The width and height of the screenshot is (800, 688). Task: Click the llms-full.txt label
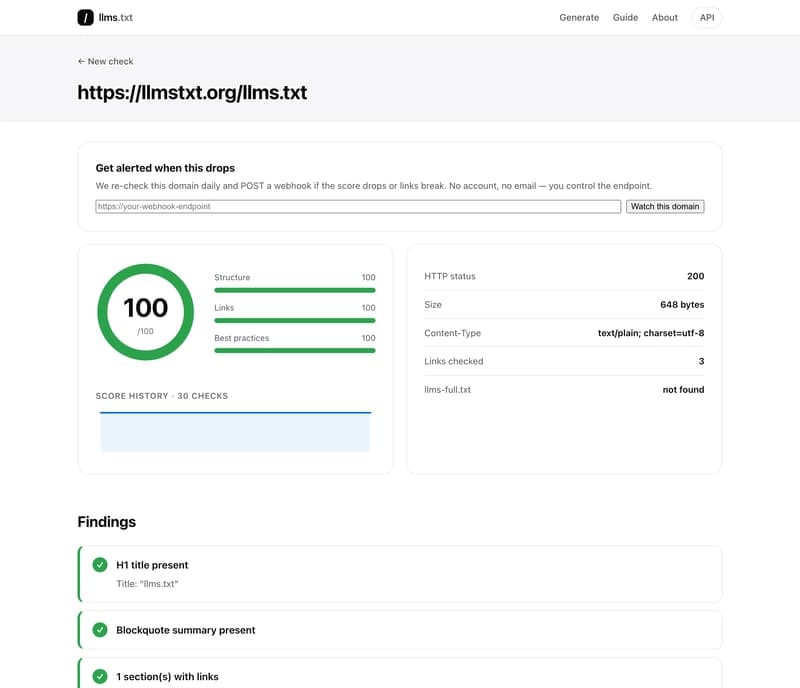(x=447, y=389)
